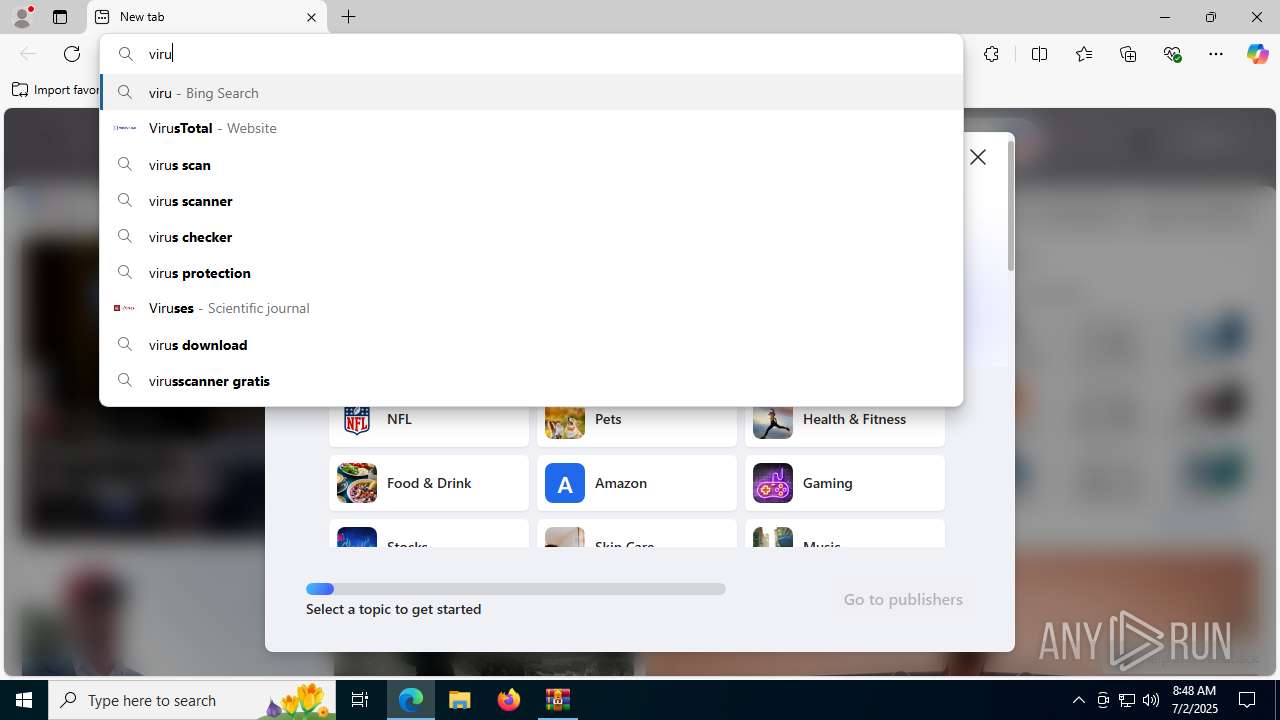
Task: Click the Go to publishers button
Action: [x=903, y=599]
